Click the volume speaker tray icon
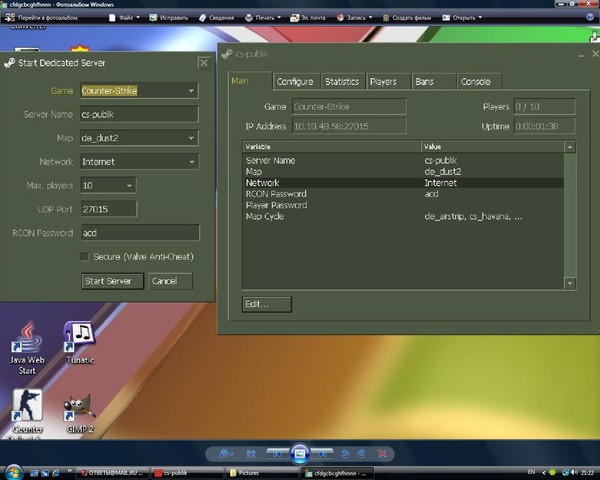 [x=574, y=472]
